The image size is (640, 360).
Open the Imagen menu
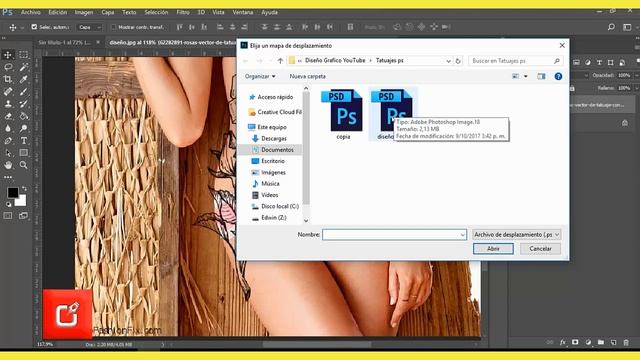click(x=84, y=12)
